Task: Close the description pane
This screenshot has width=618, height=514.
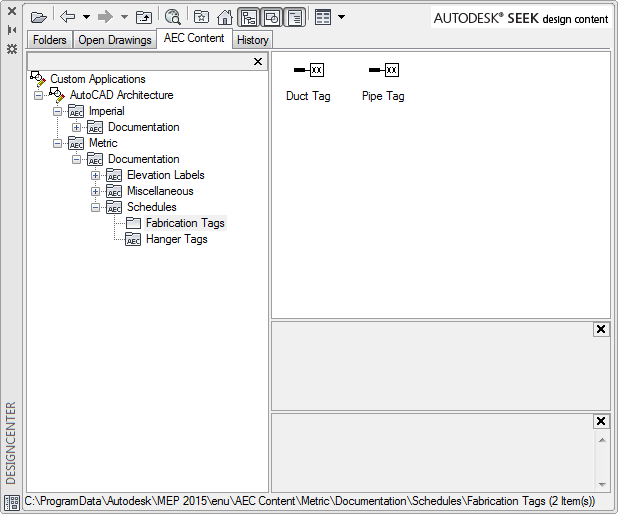Action: (x=601, y=421)
